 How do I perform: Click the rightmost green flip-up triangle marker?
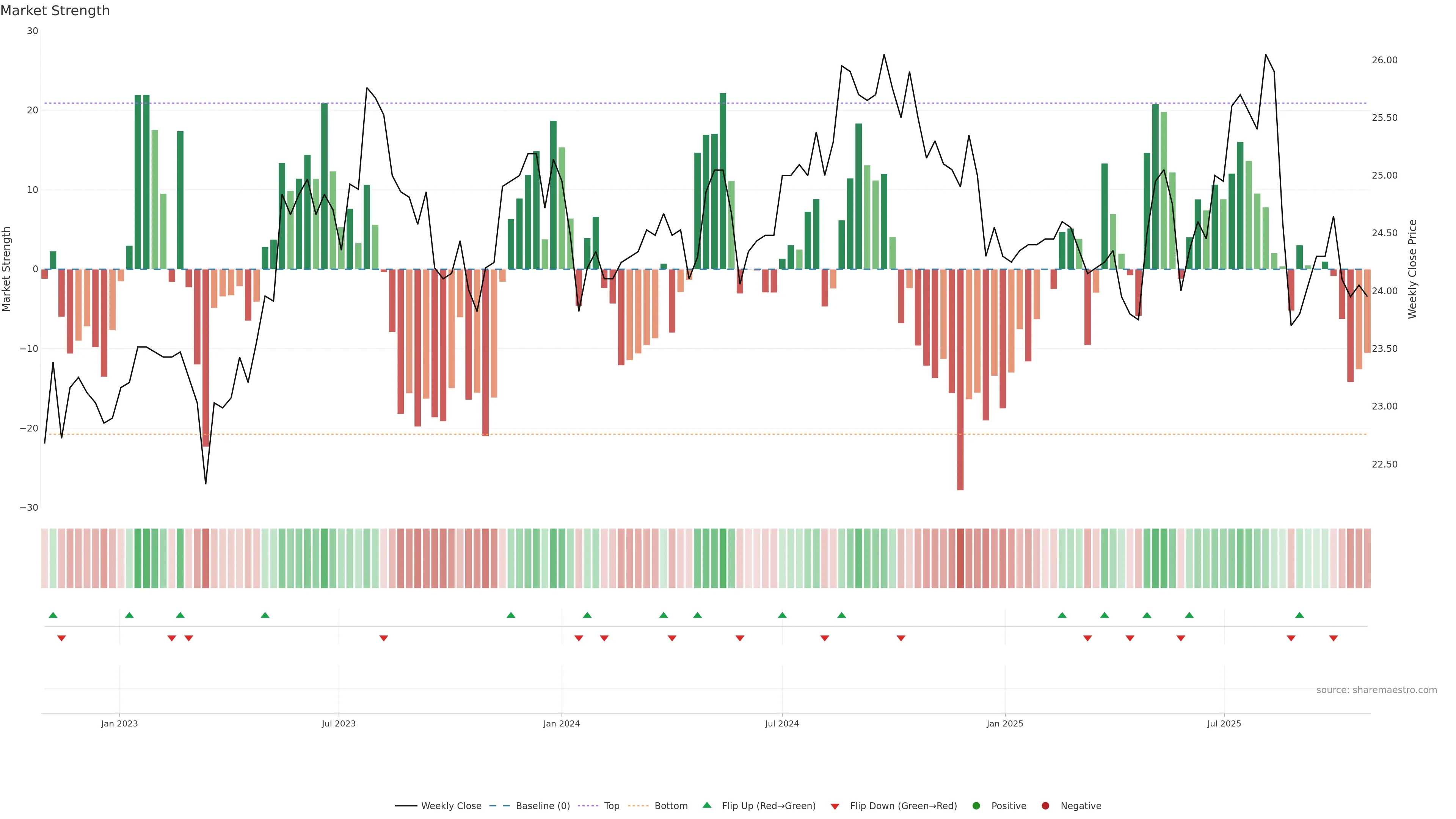pyautogui.click(x=1299, y=615)
